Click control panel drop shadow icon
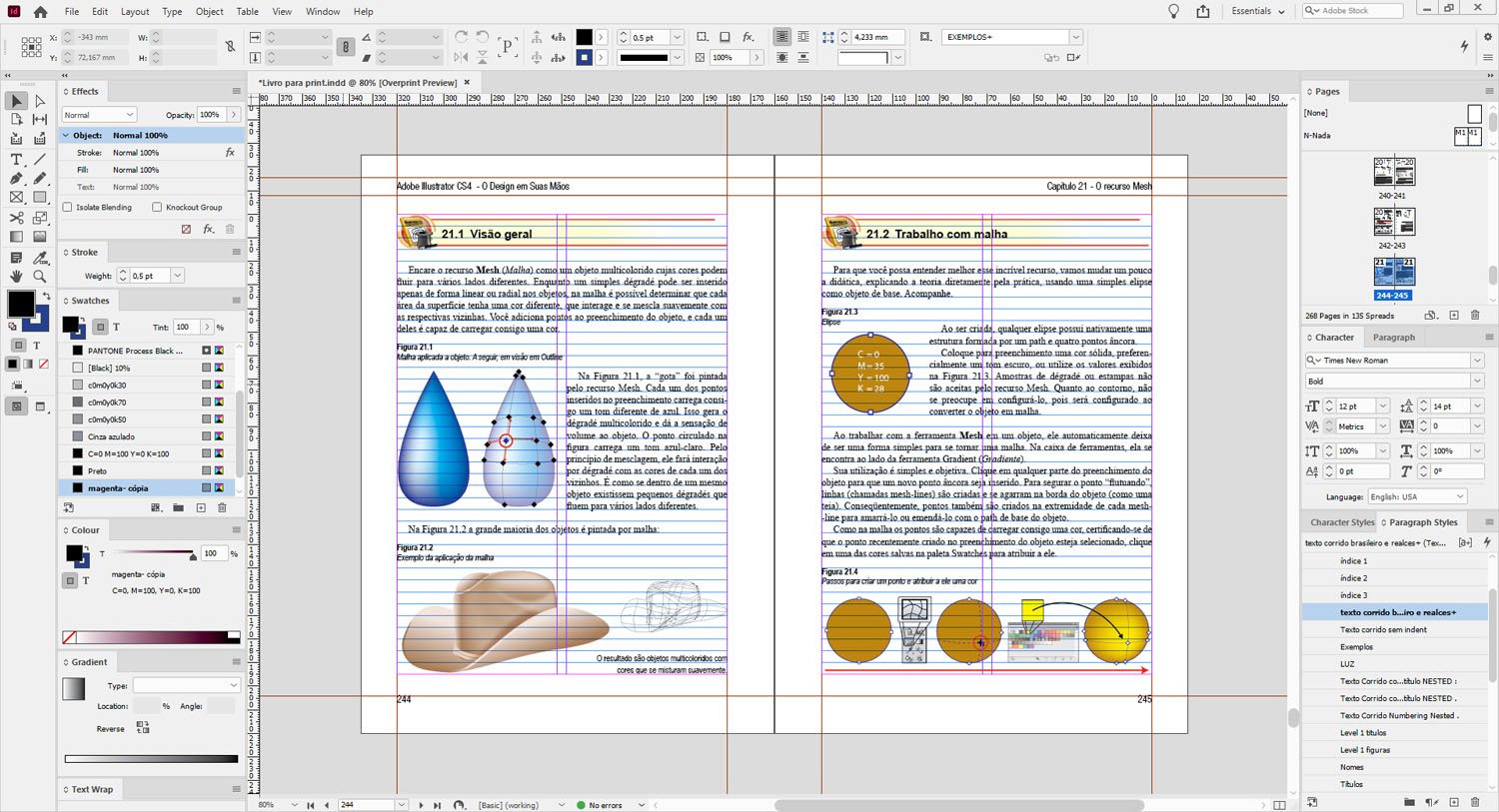 [725, 37]
